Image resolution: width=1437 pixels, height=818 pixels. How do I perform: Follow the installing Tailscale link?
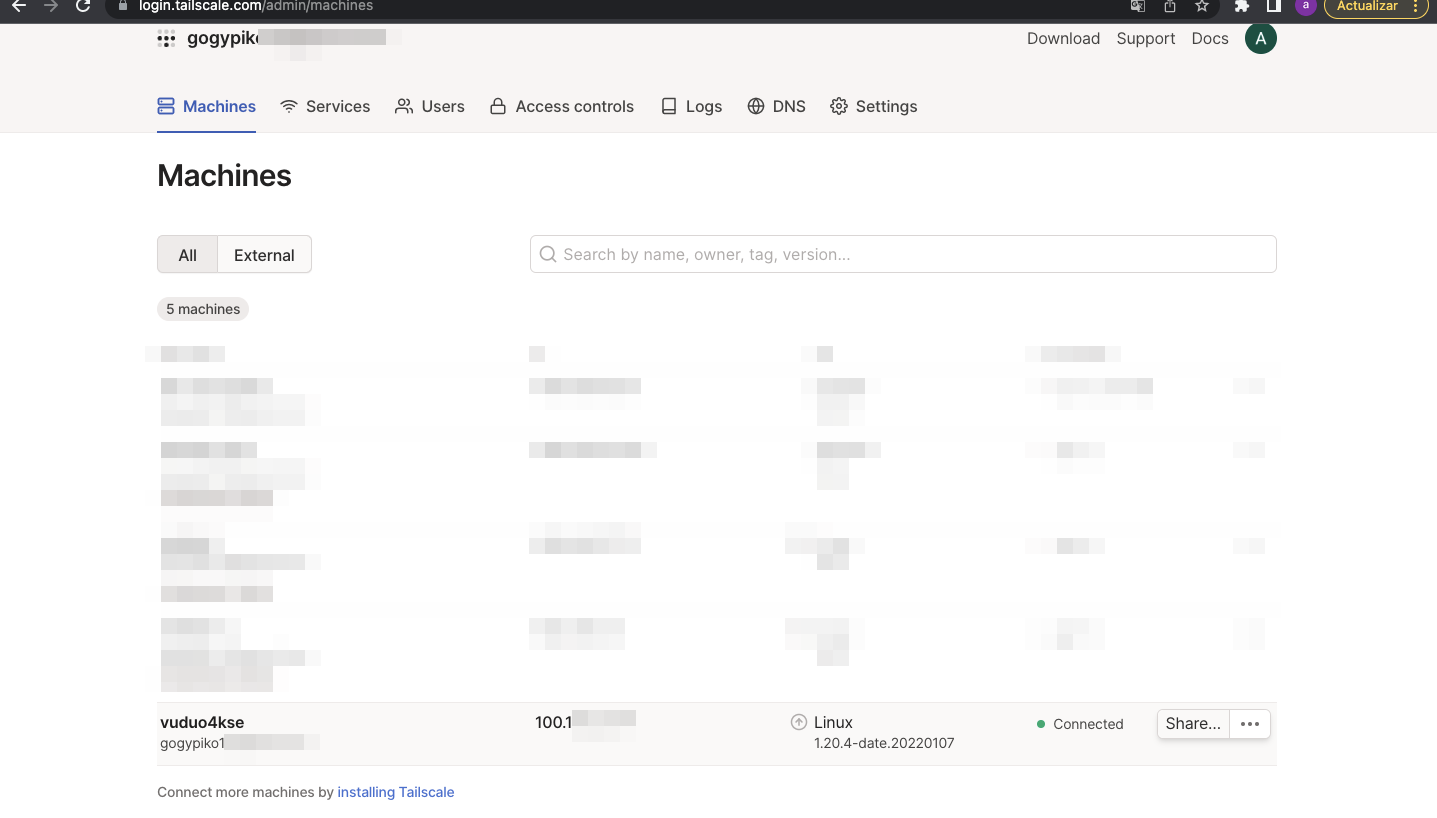[395, 792]
